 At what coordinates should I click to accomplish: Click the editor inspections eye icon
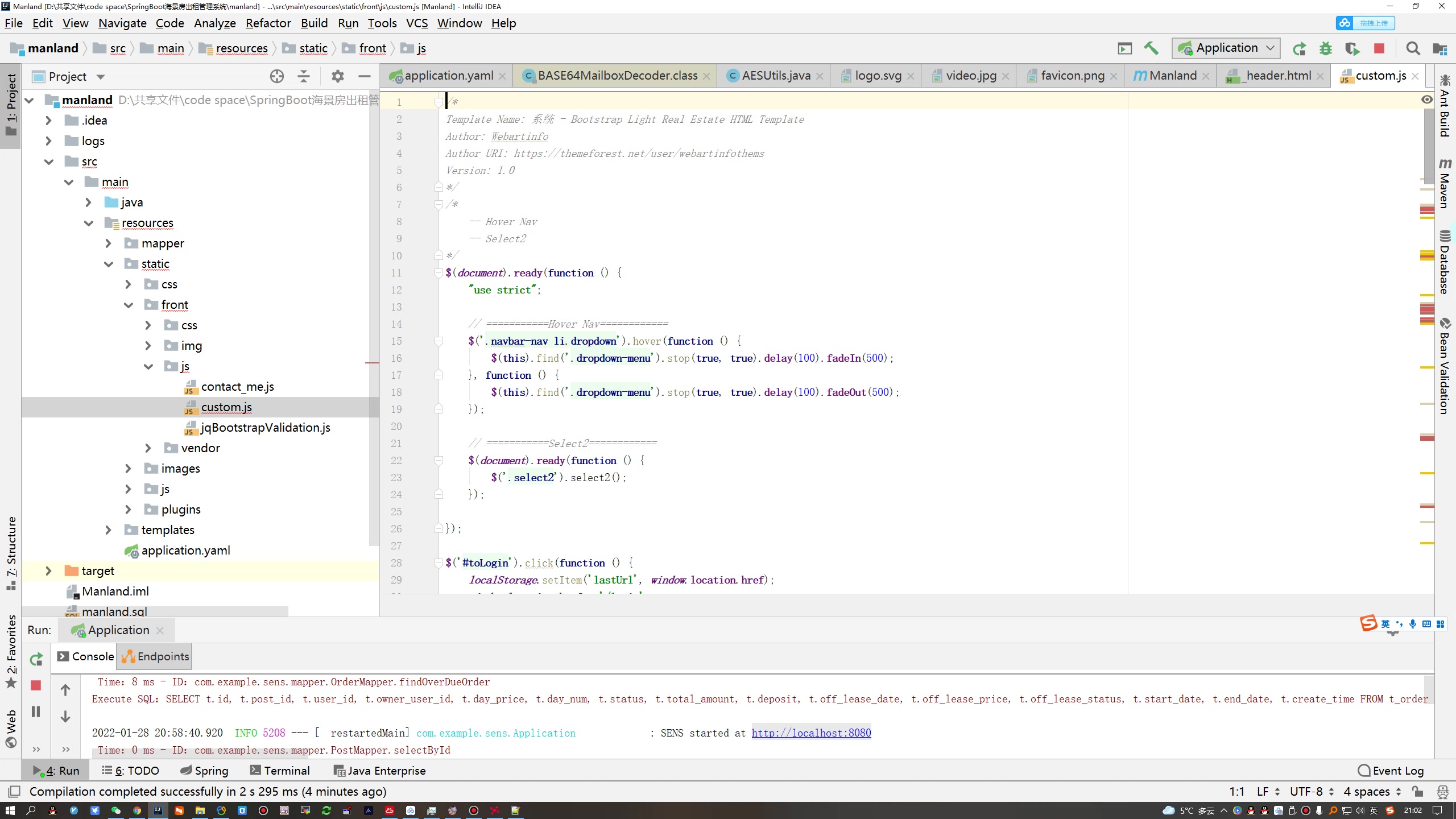[1426, 100]
